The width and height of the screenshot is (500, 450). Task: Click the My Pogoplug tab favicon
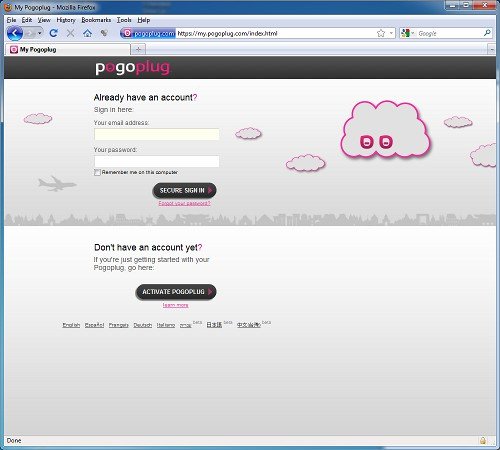click(x=14, y=50)
